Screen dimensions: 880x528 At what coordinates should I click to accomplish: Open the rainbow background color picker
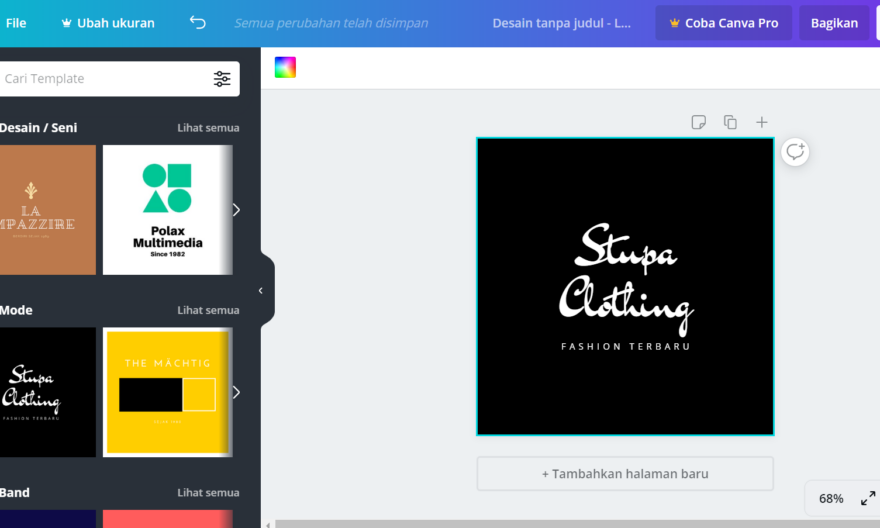point(285,67)
